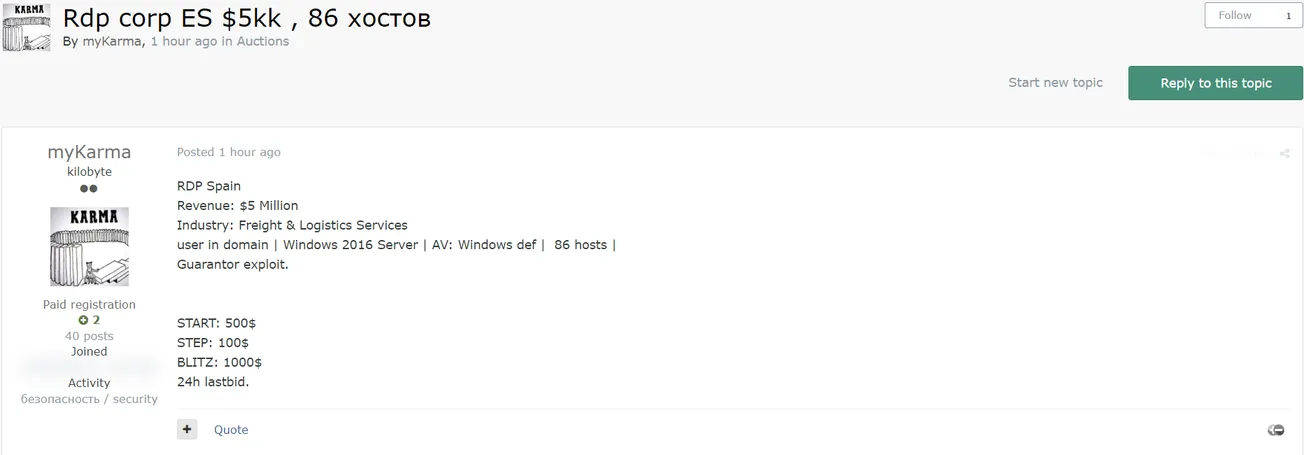Open the myKarma username above the avatar
Viewport: 1304px width, 455px height.
89,152
